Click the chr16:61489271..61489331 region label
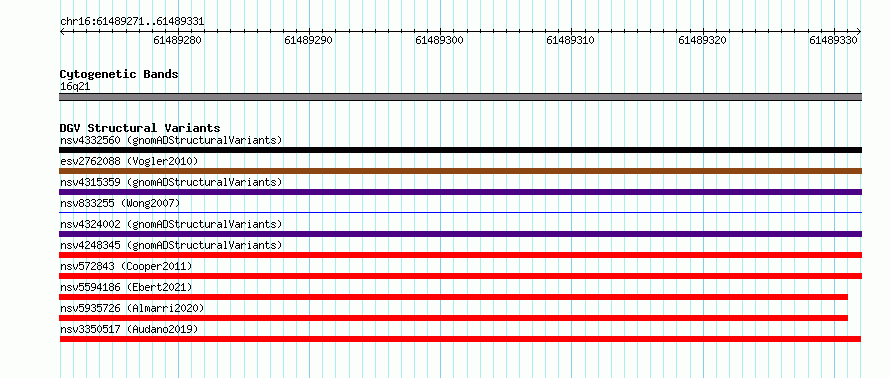Viewport: 890px width, 378px height. (x=132, y=22)
